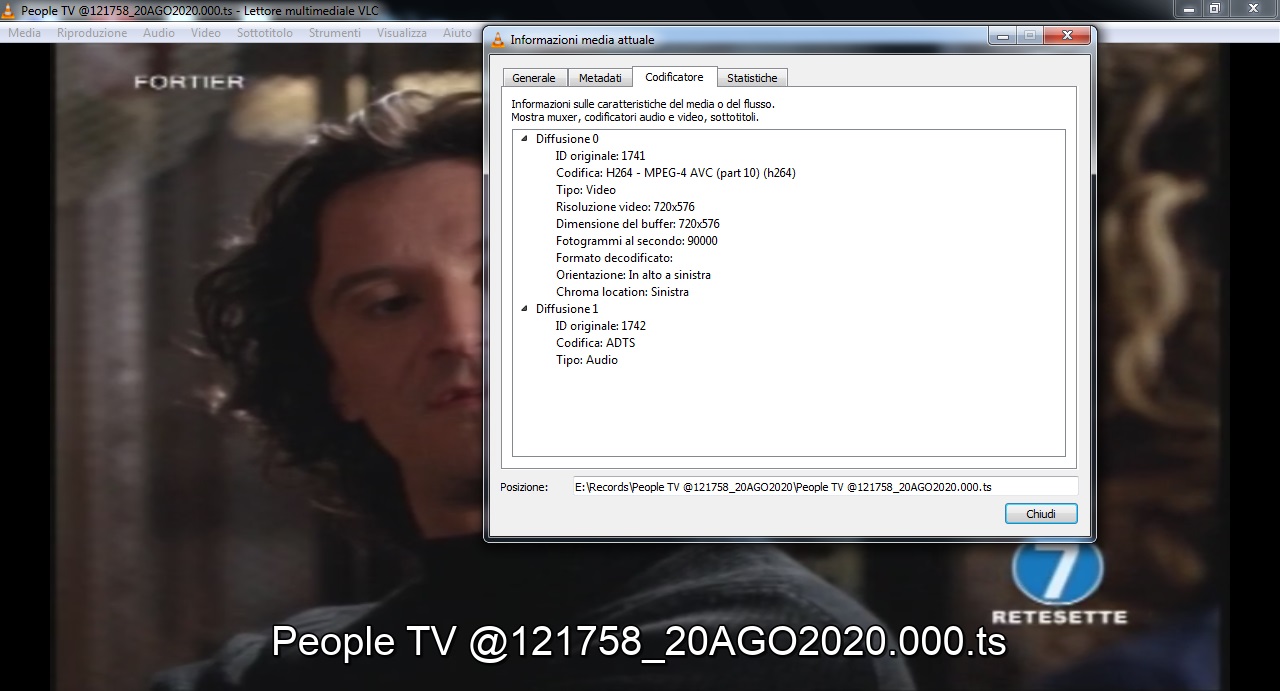The height and width of the screenshot is (691, 1280).
Task: Select row 'ID originale: 1741'
Action: (x=600, y=156)
